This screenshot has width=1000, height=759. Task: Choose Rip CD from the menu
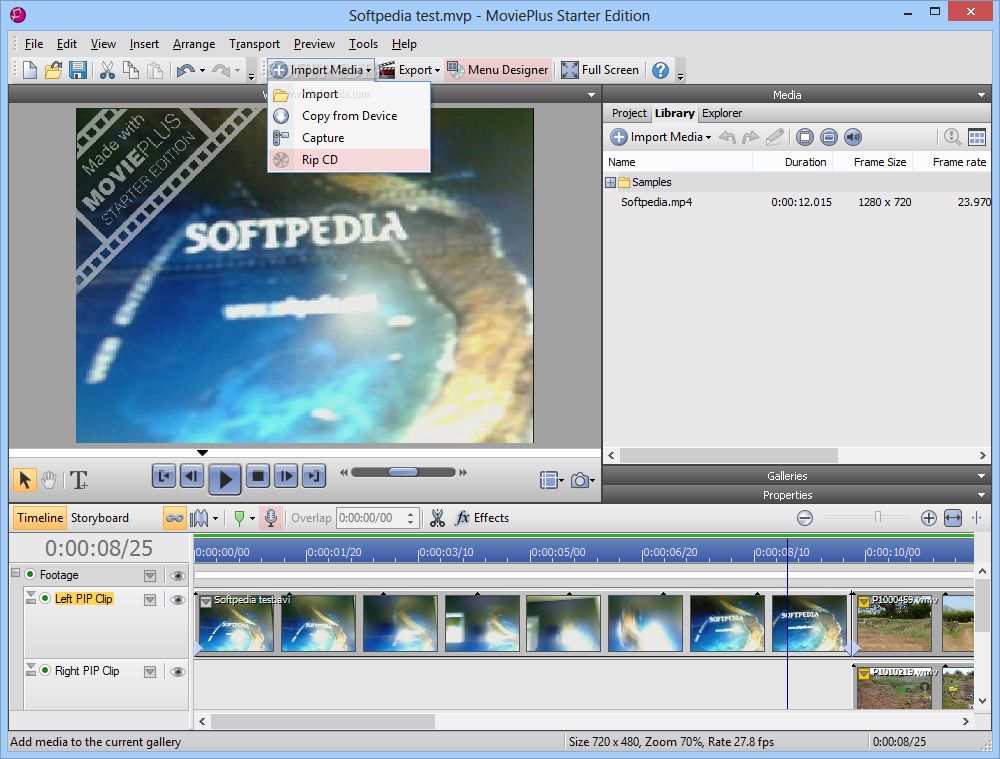coord(349,160)
